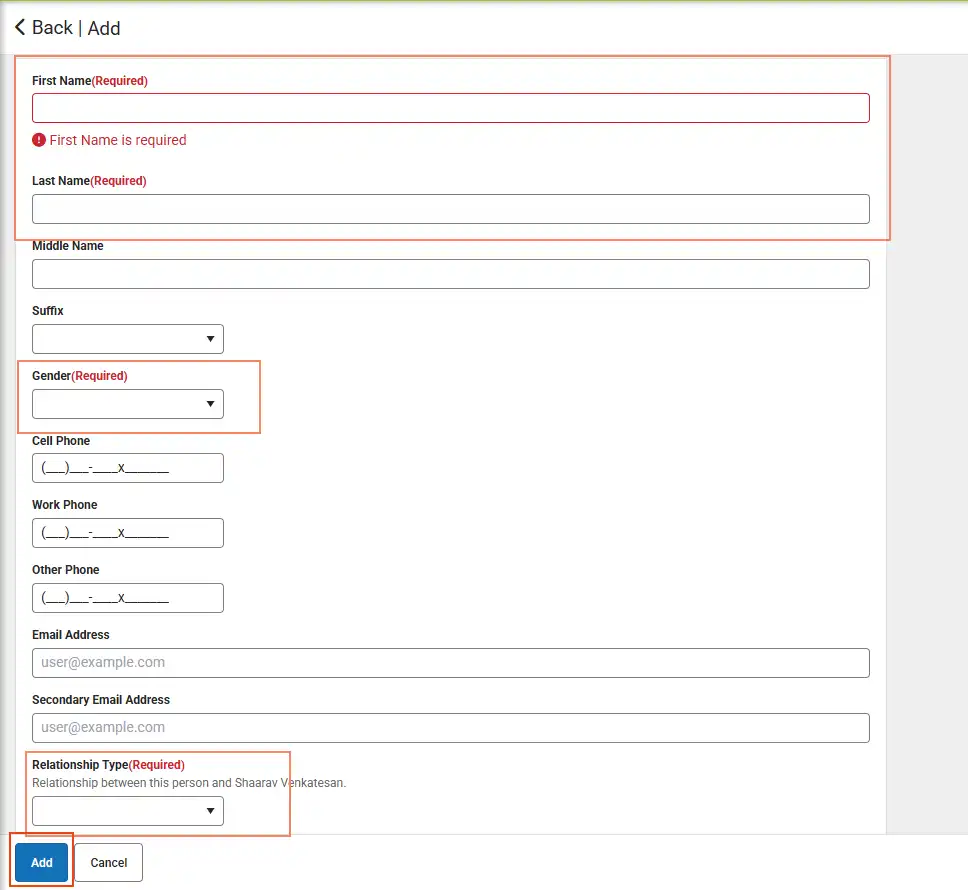Screen dimensions: 968x890
Task: Select the Email Address field
Action: point(451,663)
